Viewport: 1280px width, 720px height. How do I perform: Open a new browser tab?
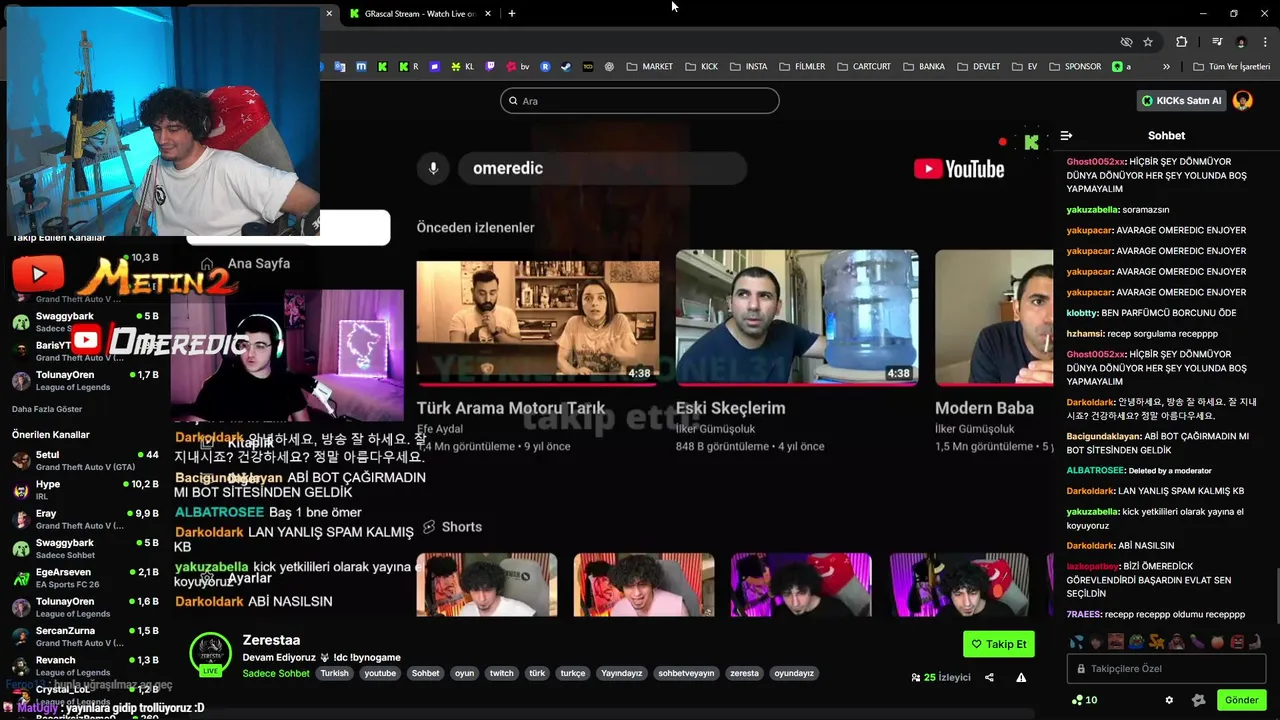click(511, 13)
